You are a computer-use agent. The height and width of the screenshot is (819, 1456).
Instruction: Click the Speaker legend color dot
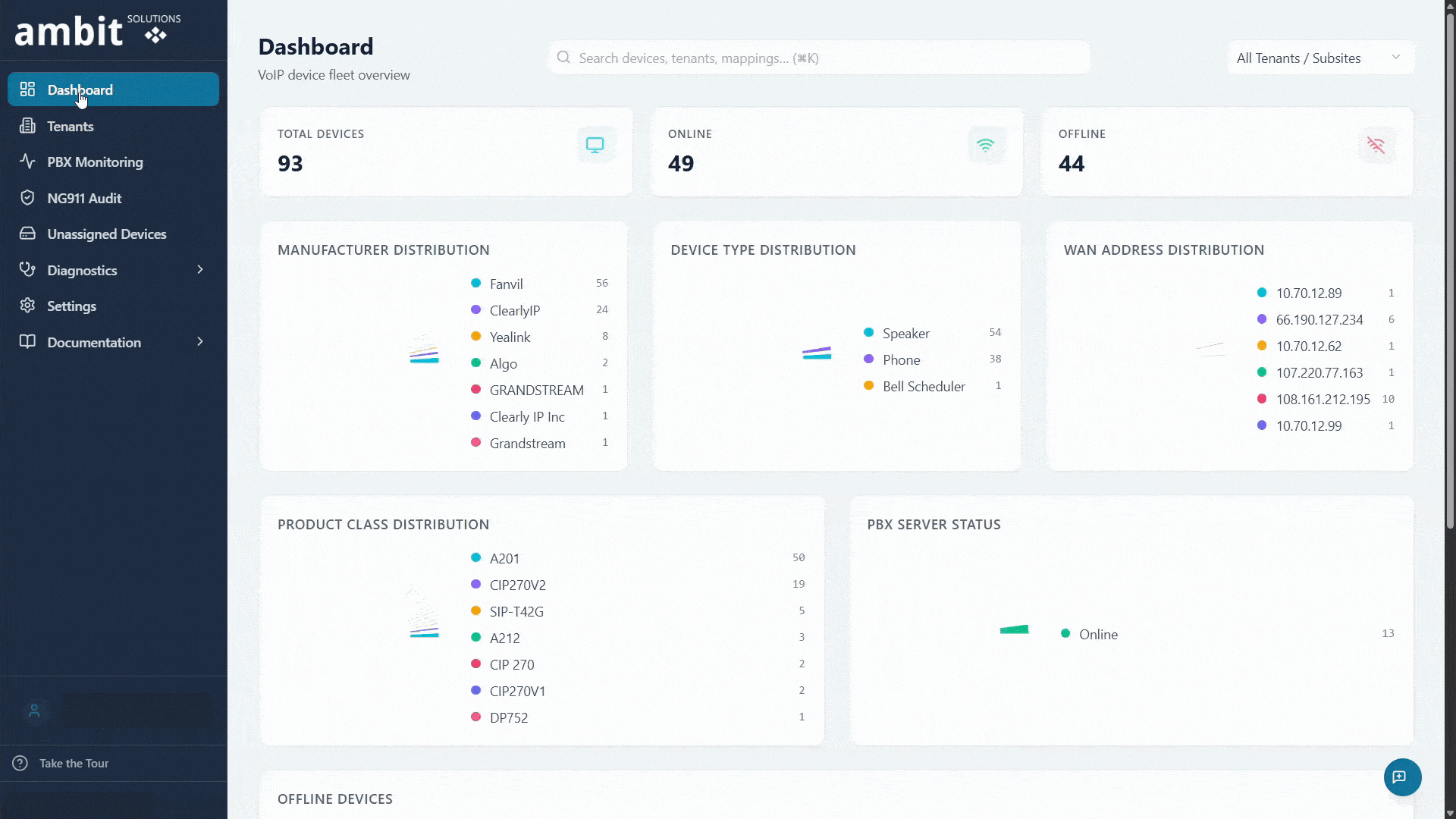click(x=869, y=333)
